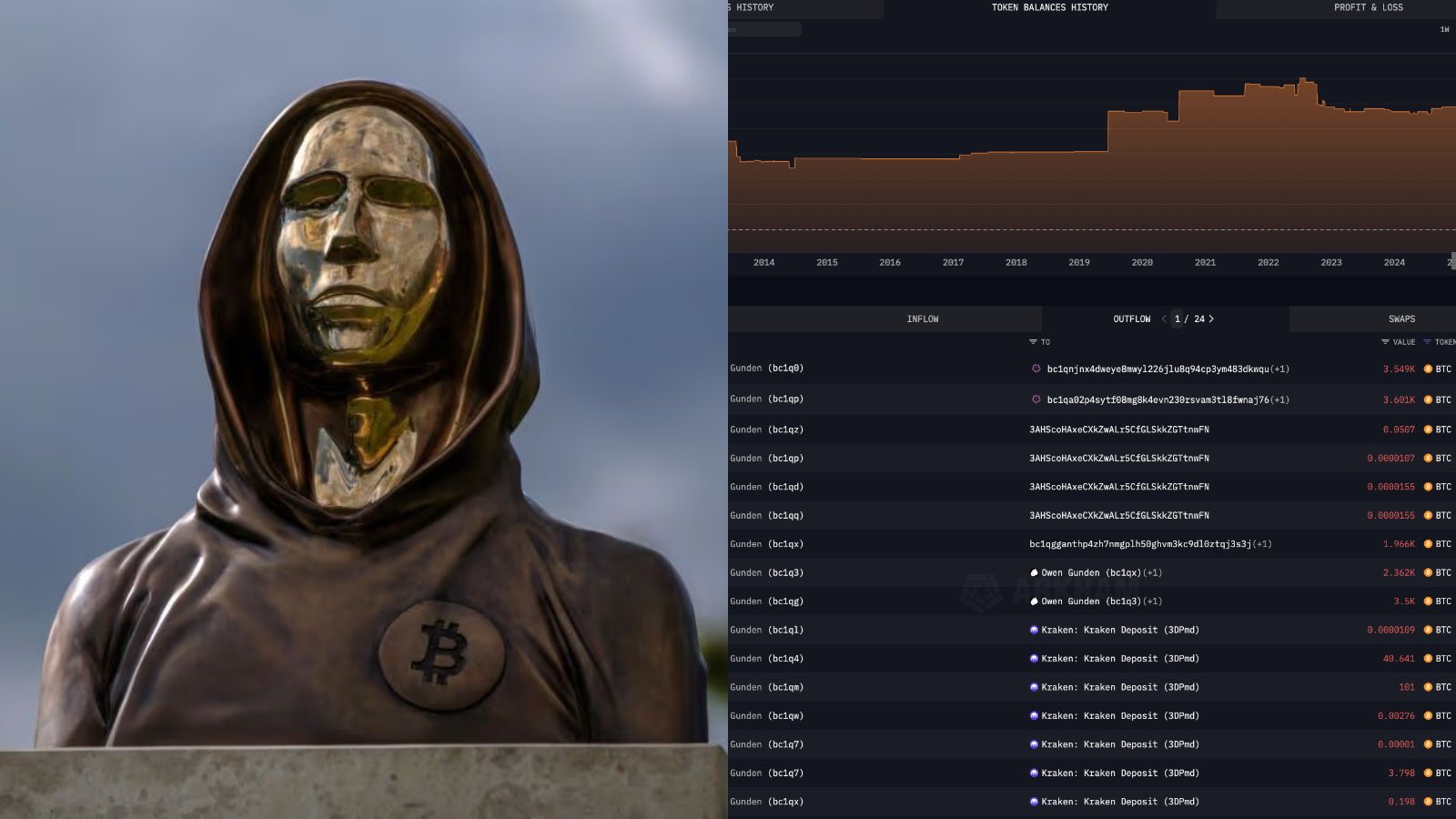Click the value 1.966K
This screenshot has width=1456, height=819.
click(1399, 544)
